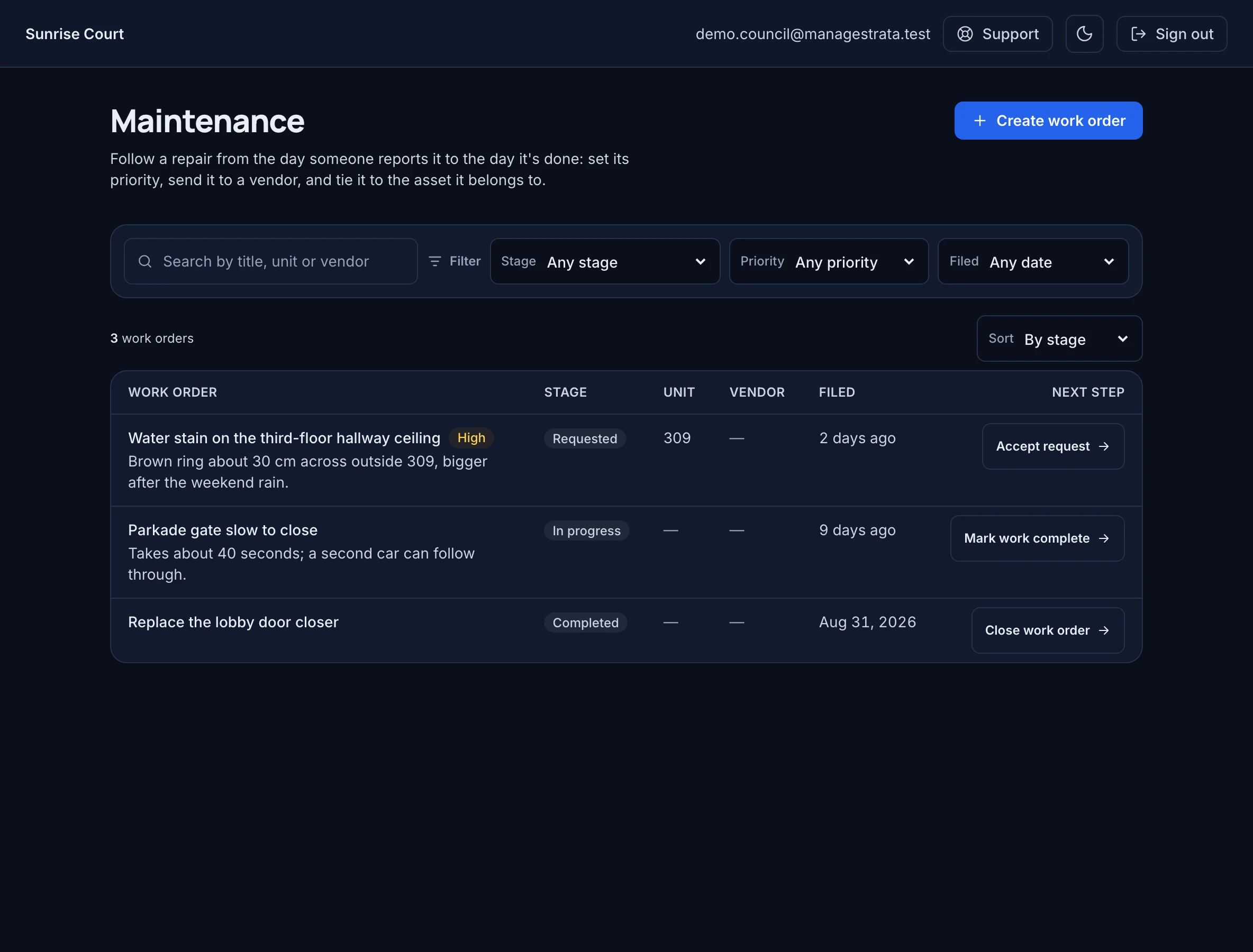
Task: Click the In progress stage badge
Action: pyautogui.click(x=586, y=530)
